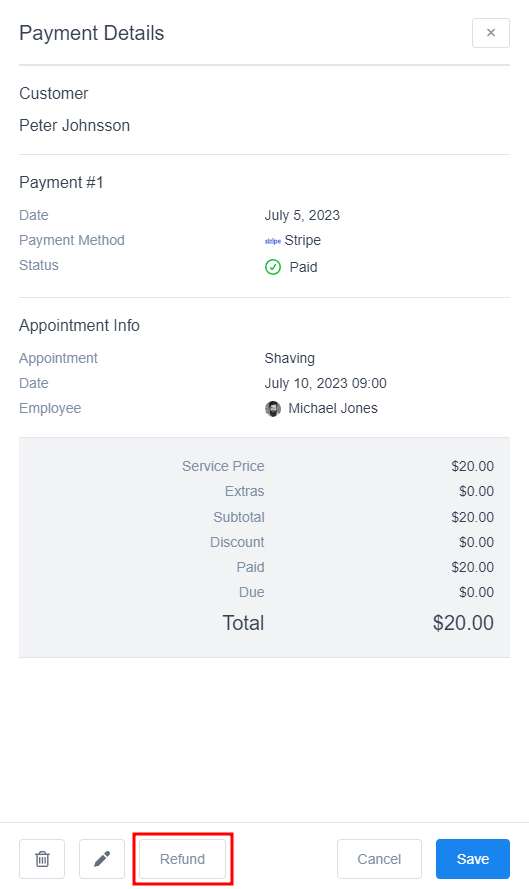The height and width of the screenshot is (889, 529).
Task: Click the green Paid checkmark icon
Action: point(273,267)
